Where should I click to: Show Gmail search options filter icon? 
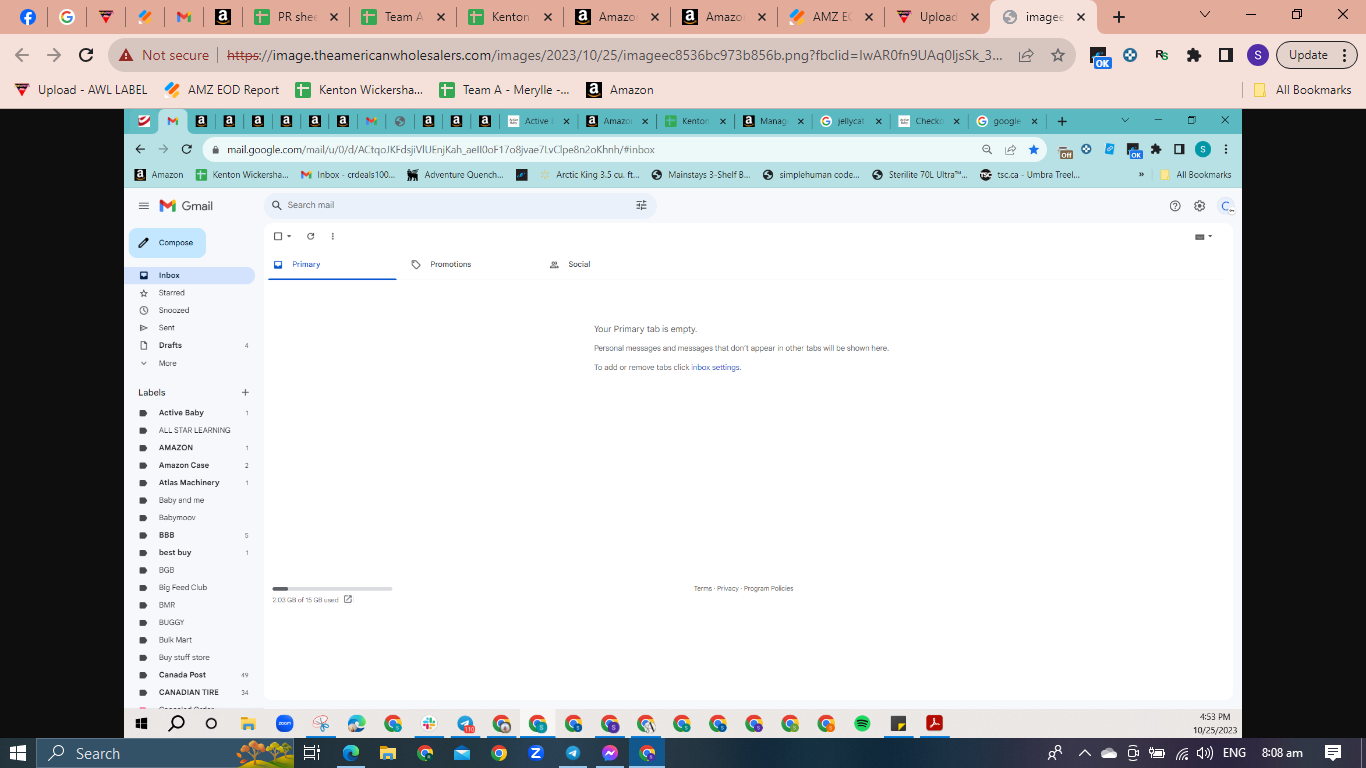point(641,205)
